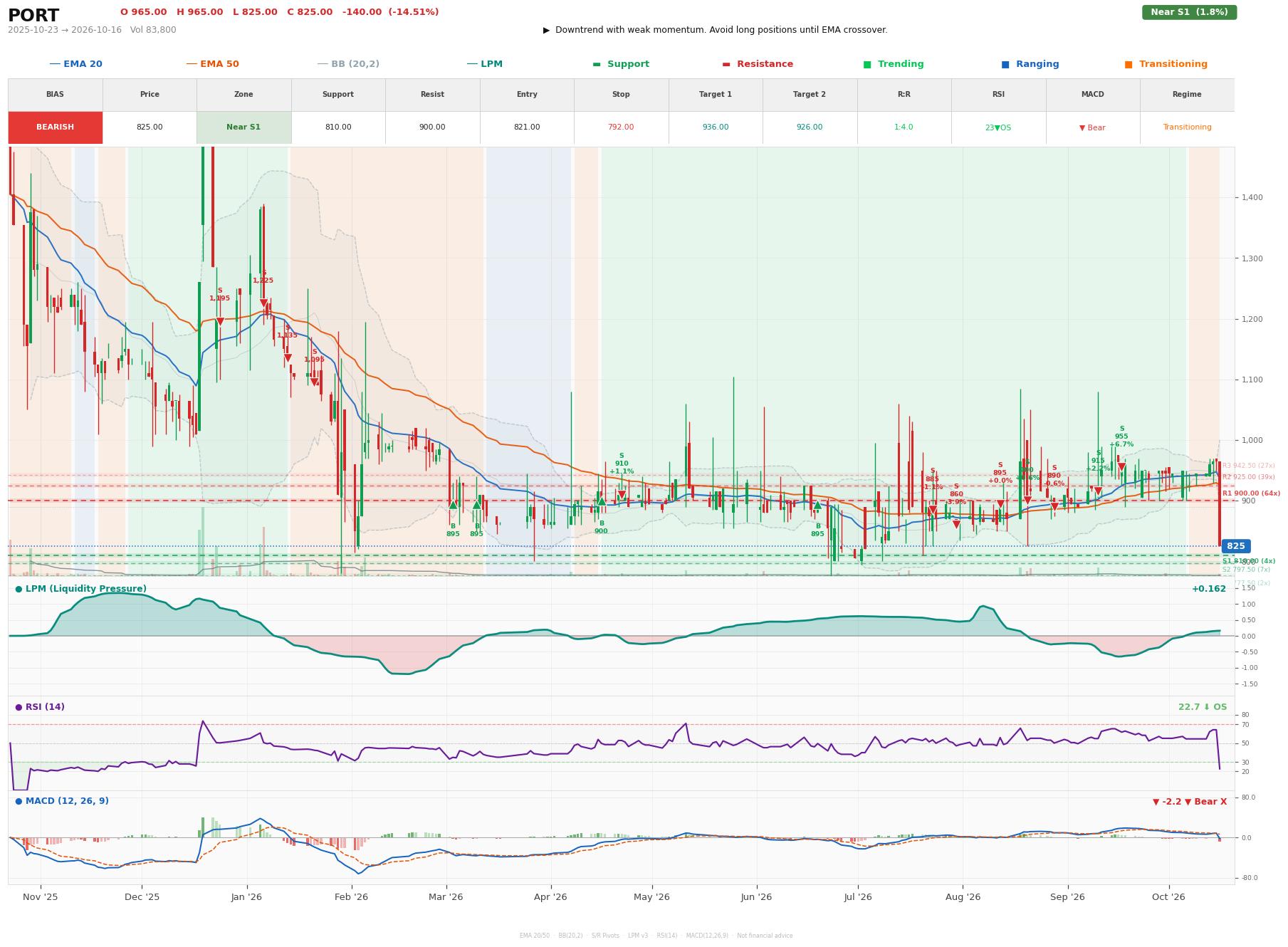Click the B 900 buy marker triangle

click(x=601, y=501)
